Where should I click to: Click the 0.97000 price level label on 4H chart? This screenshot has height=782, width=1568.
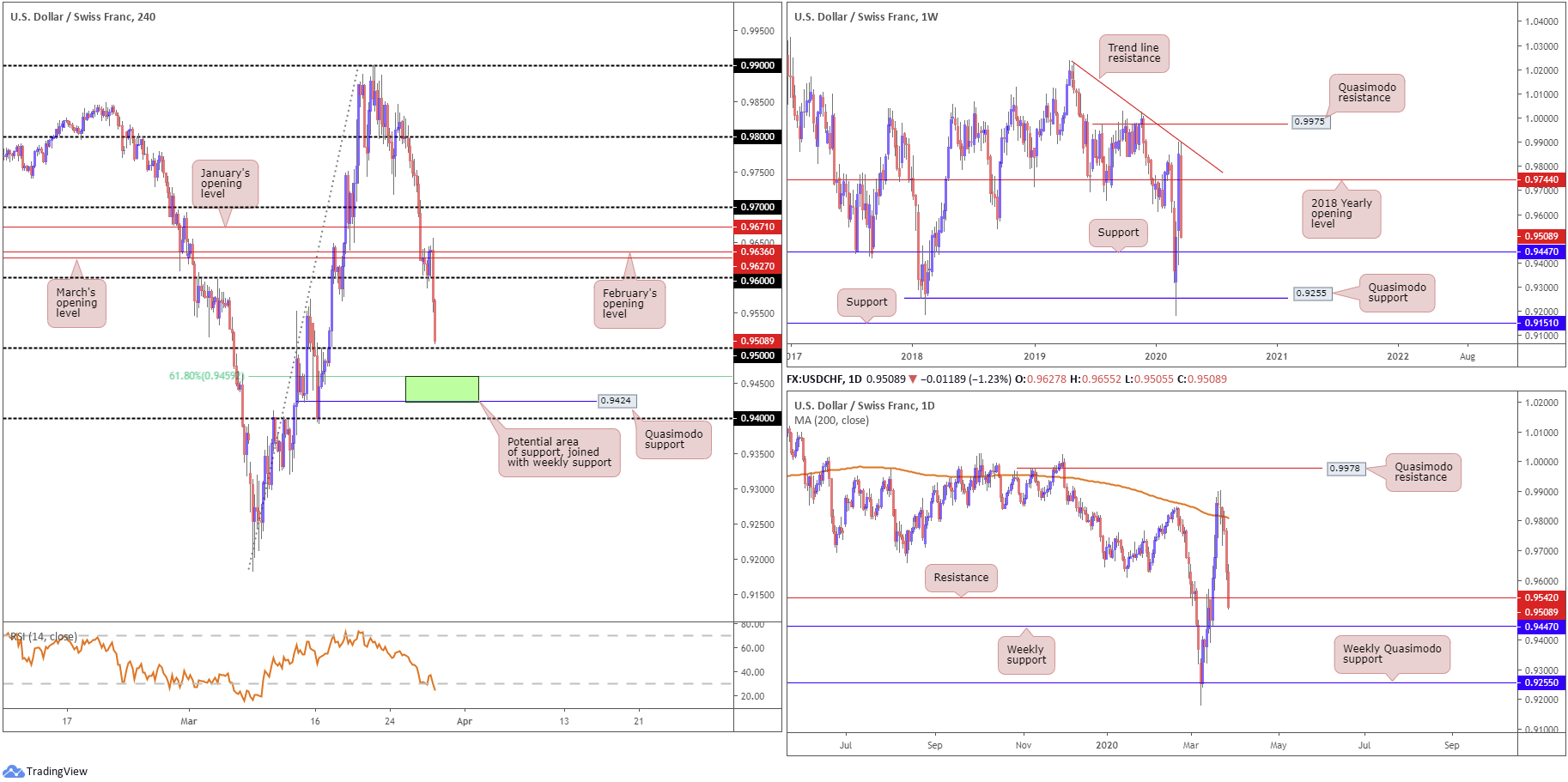point(757,207)
